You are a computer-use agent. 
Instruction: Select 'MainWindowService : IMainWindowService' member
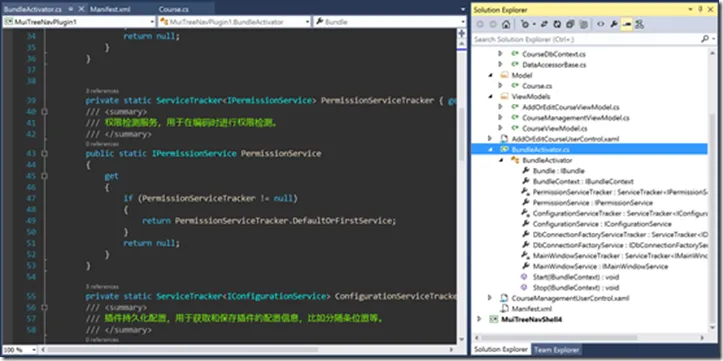[600, 266]
